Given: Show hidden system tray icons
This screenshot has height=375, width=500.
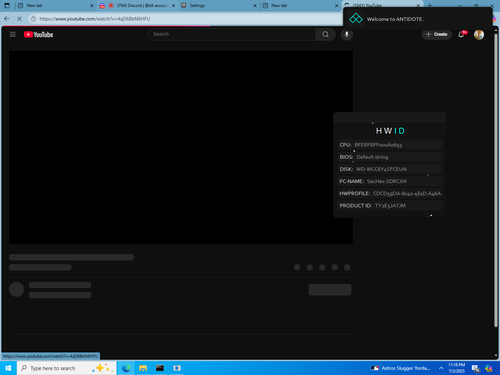Looking at the screenshot, I should (x=441, y=368).
